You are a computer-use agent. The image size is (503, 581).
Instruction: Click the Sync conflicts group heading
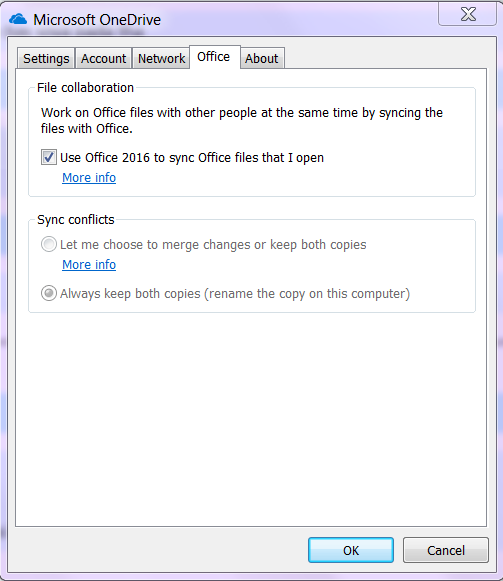point(76,220)
